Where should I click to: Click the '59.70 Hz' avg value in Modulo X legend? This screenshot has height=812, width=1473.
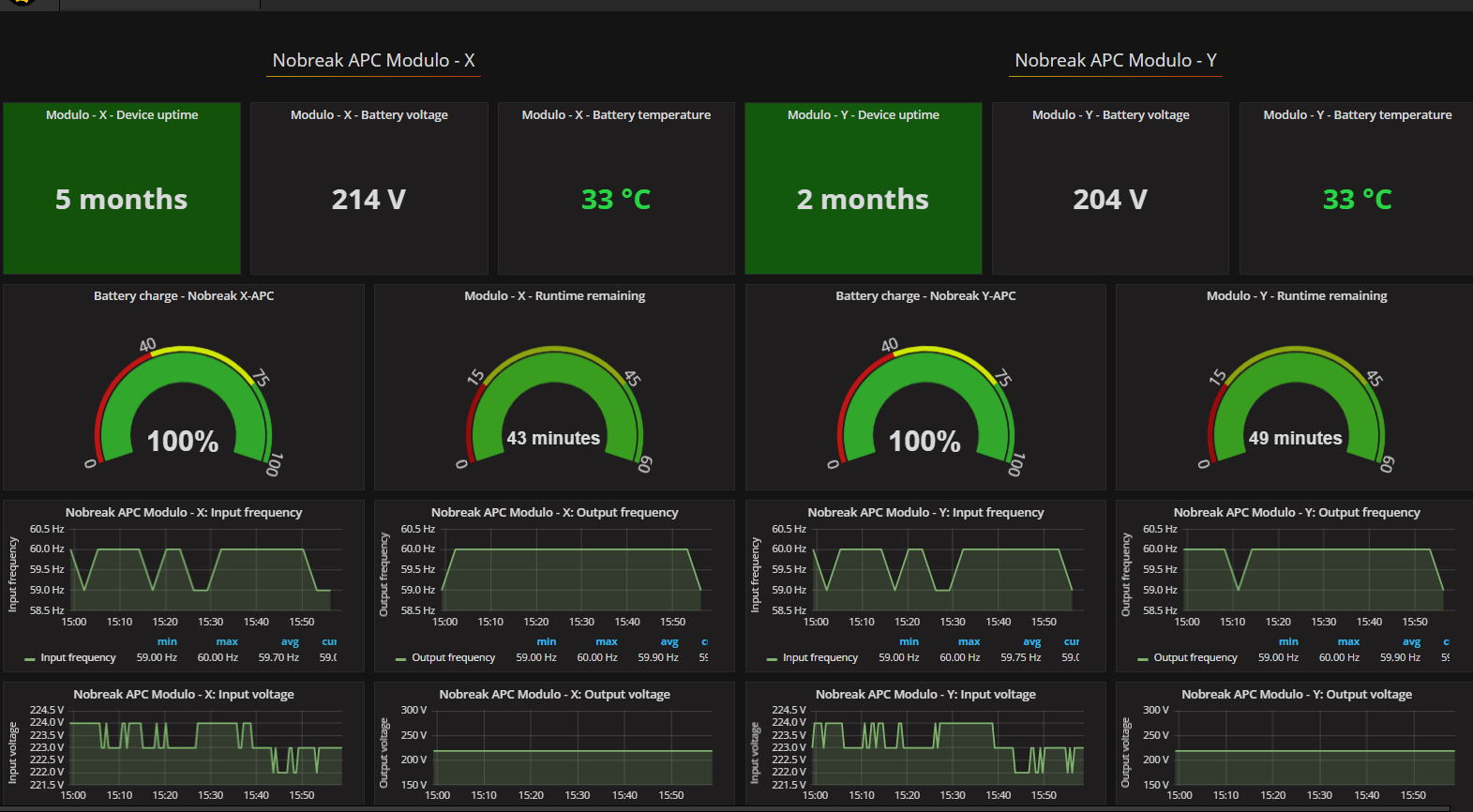point(279,657)
